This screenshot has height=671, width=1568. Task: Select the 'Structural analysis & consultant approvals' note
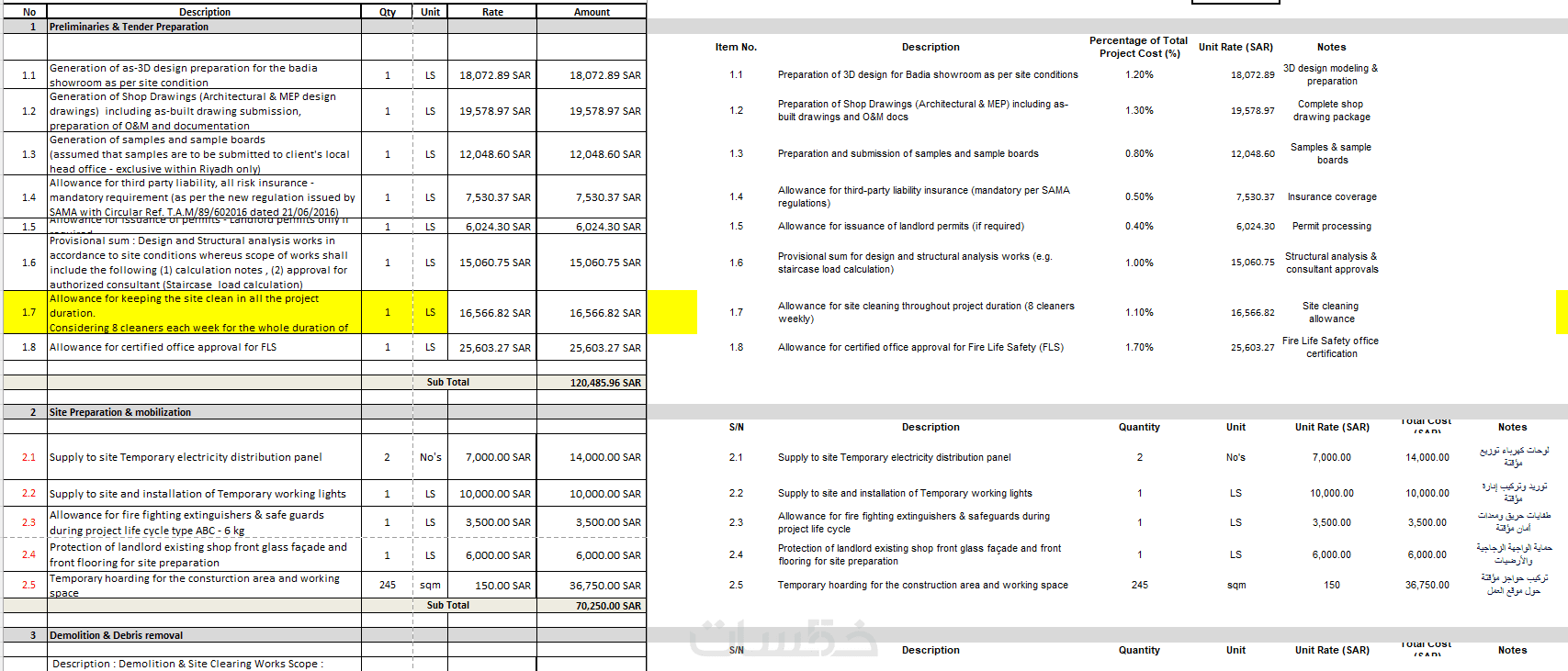pos(1332,263)
